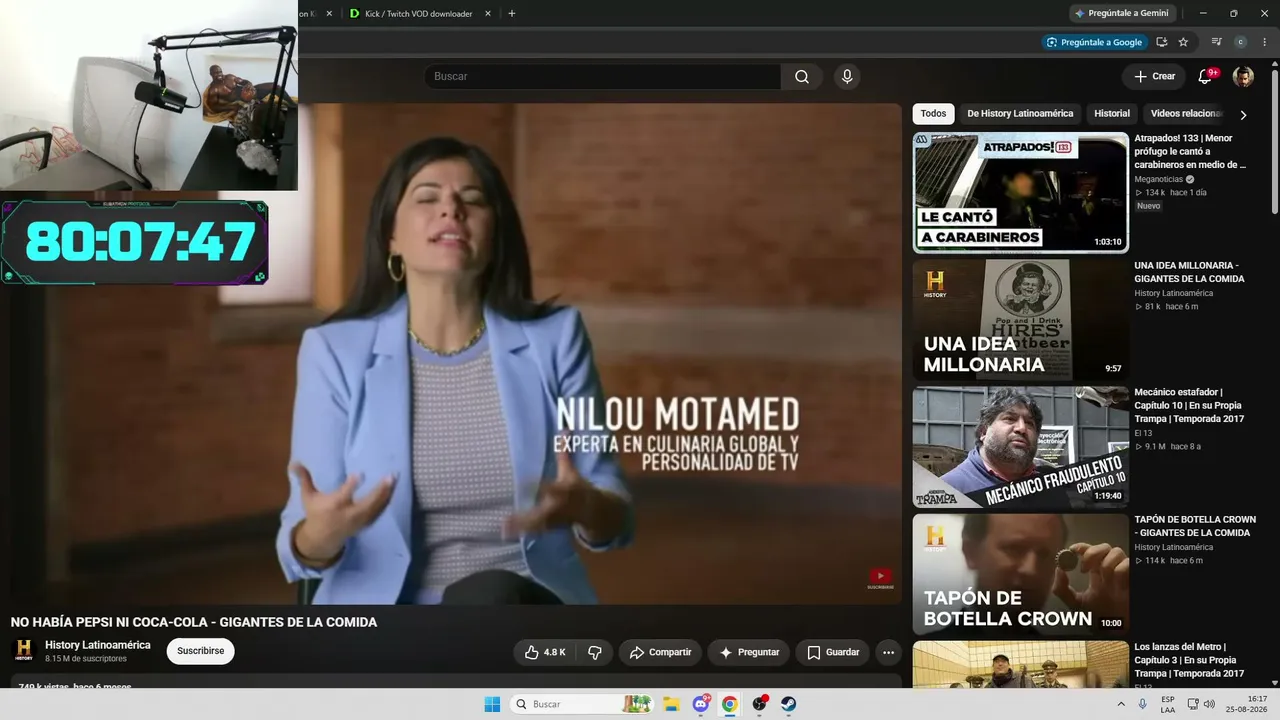Click the install app icon in address bar

coord(1162,42)
